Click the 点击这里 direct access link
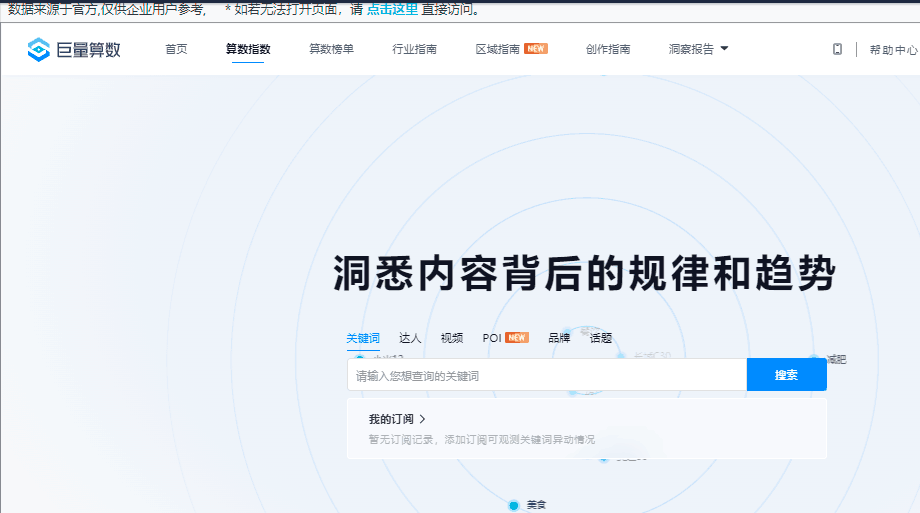Image resolution: width=920 pixels, height=513 pixels. tap(392, 9)
